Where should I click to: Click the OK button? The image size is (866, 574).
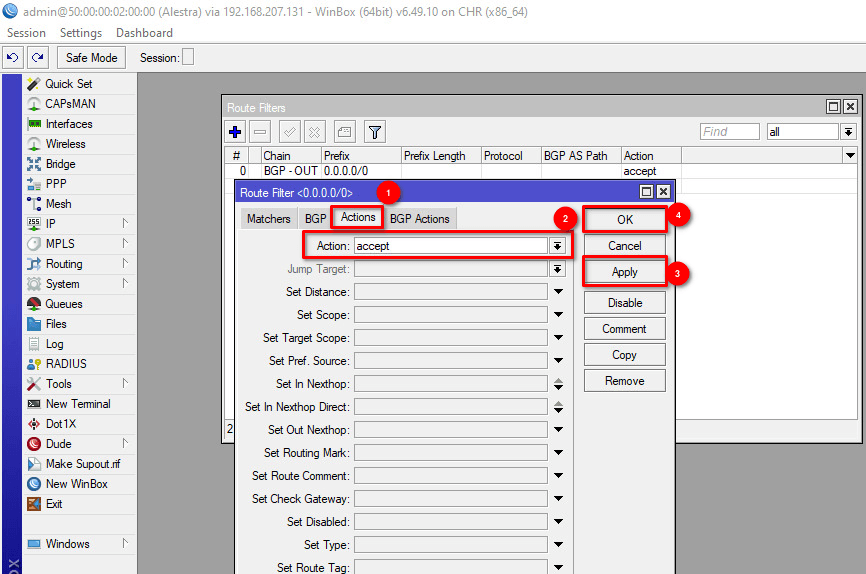[x=624, y=220]
